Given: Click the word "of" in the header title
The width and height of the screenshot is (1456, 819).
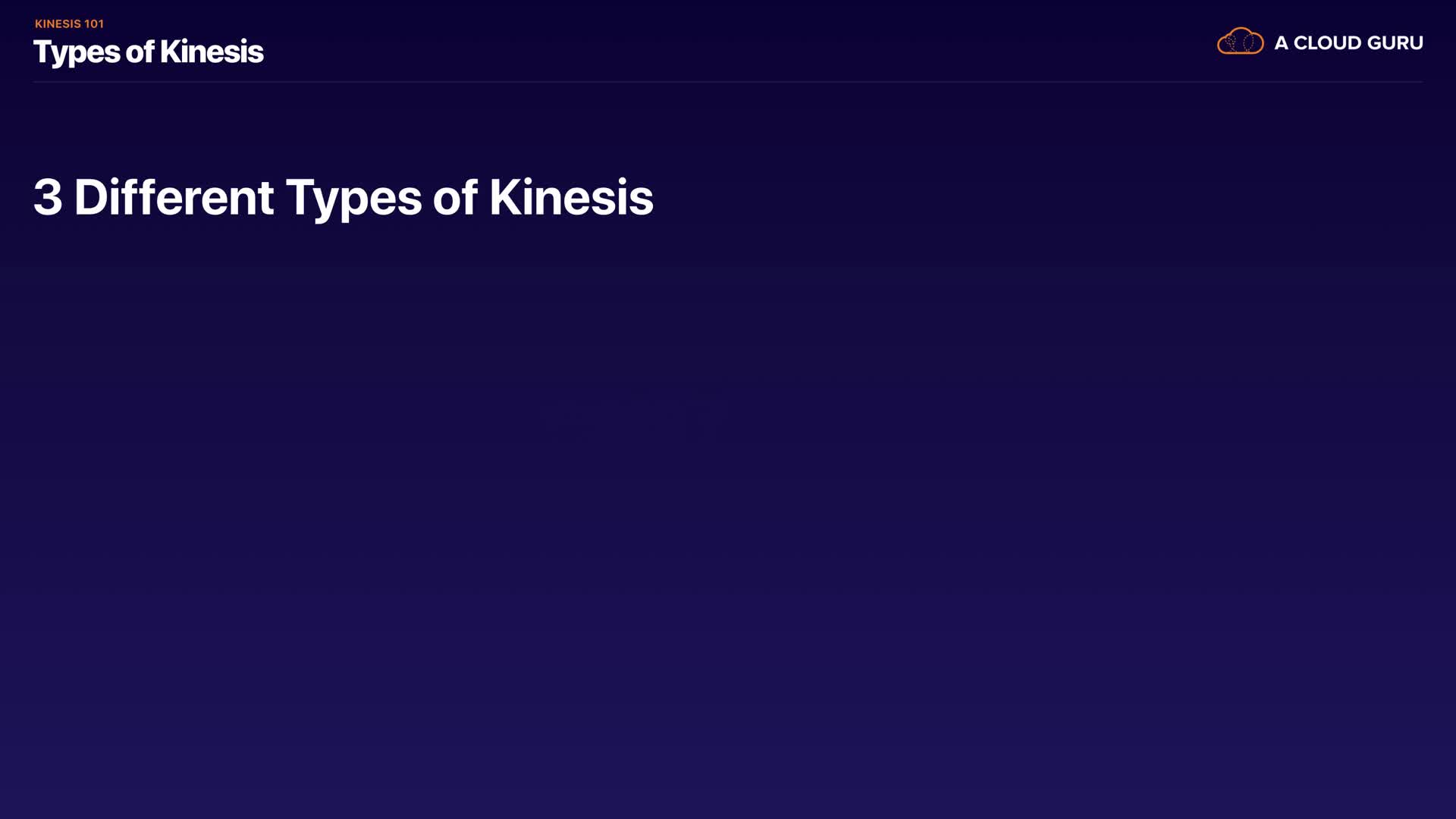Looking at the screenshot, I should pos(140,52).
